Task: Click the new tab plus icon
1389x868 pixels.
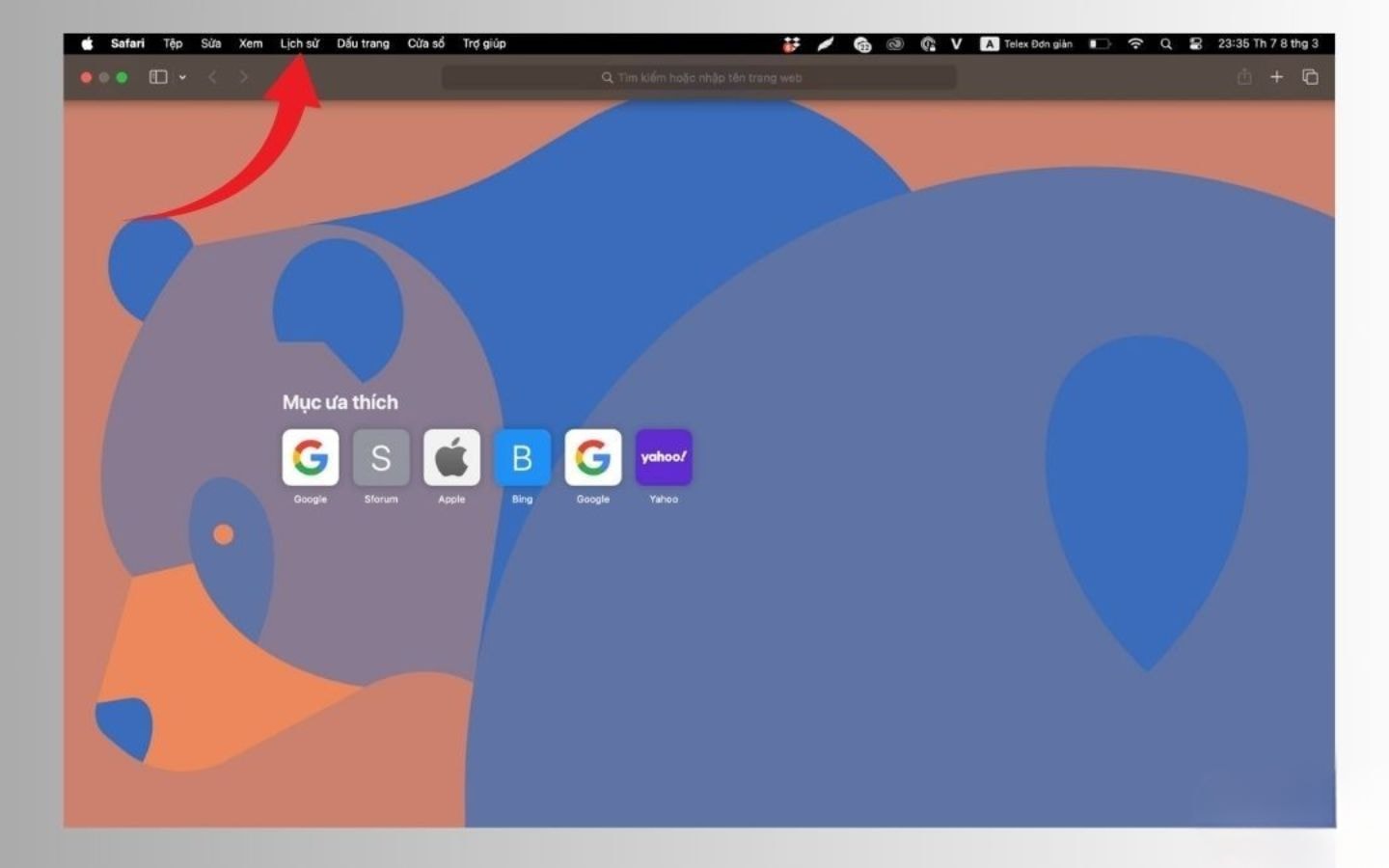Action: coord(1276,77)
